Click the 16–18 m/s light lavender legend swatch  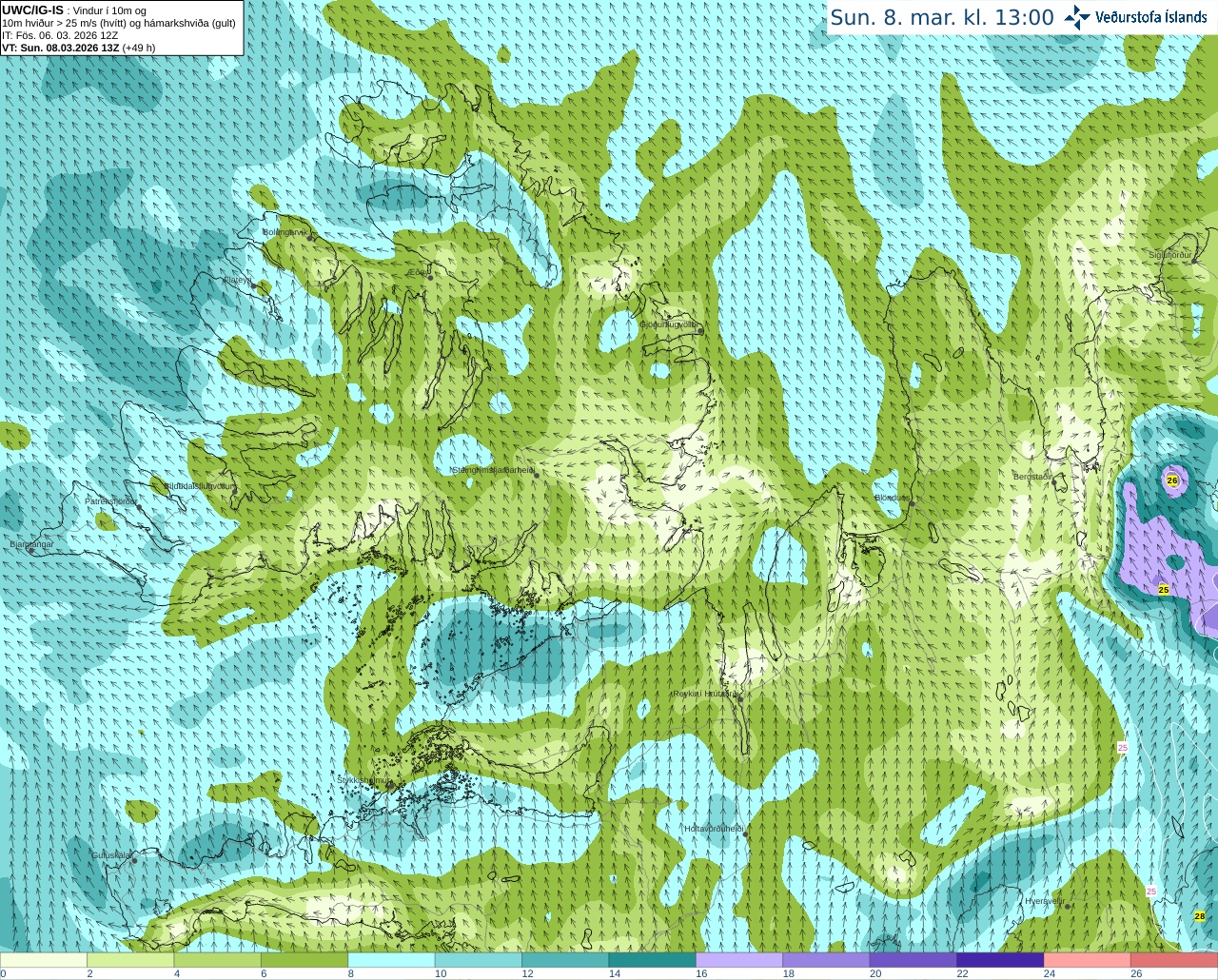tap(739, 960)
